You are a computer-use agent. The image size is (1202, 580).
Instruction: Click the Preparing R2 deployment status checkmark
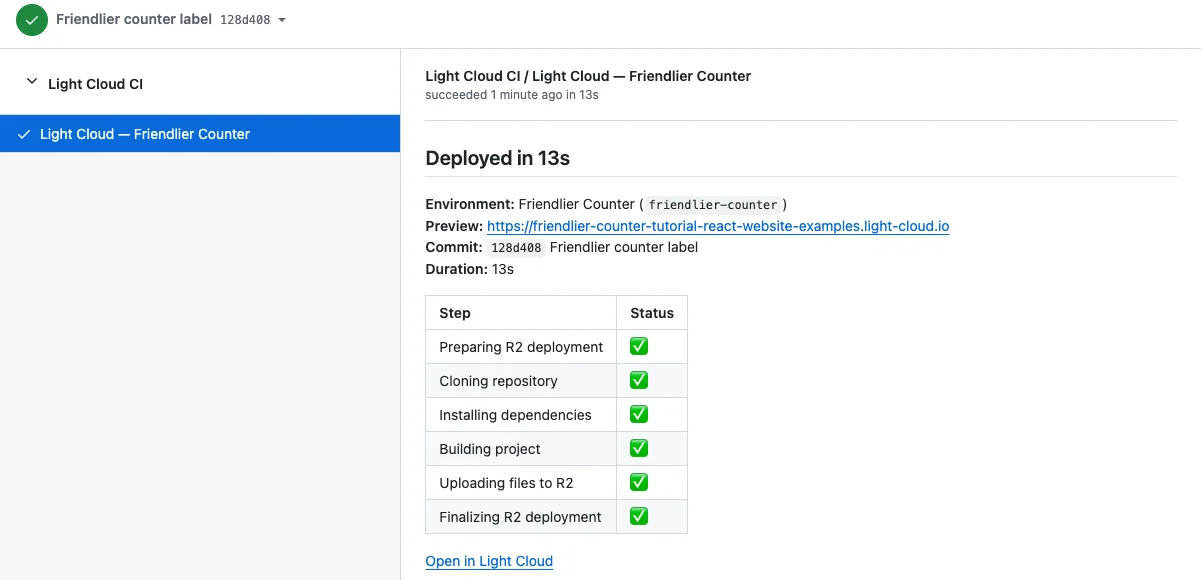point(639,346)
